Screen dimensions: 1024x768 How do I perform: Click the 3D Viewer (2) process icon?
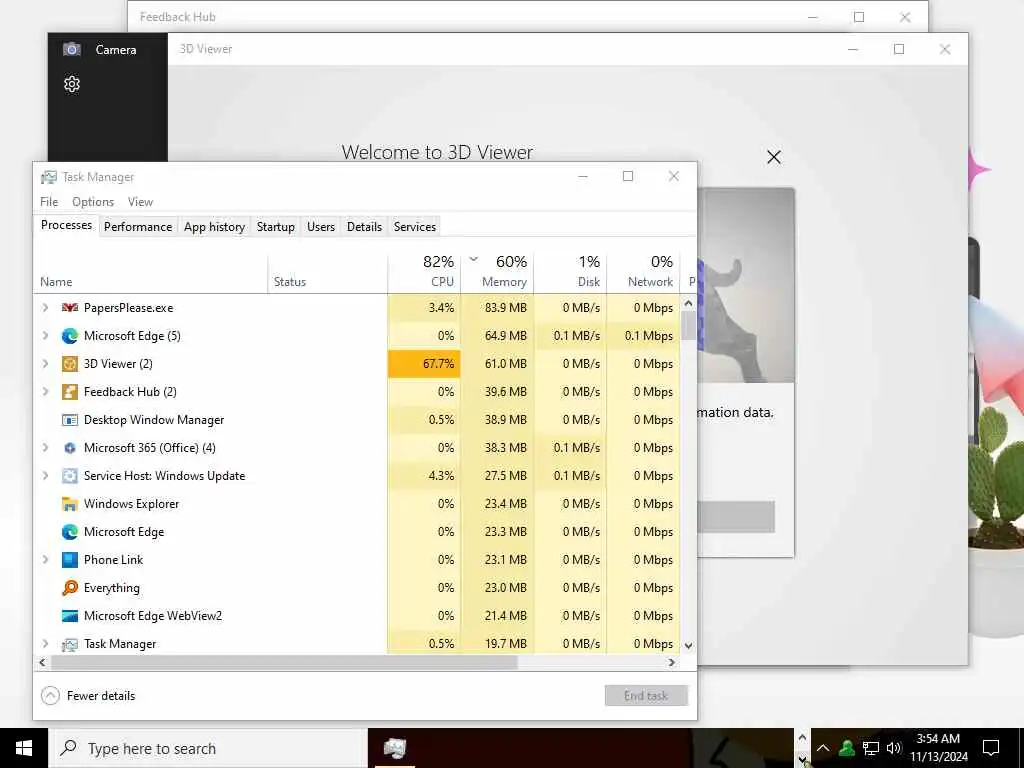tap(69, 364)
